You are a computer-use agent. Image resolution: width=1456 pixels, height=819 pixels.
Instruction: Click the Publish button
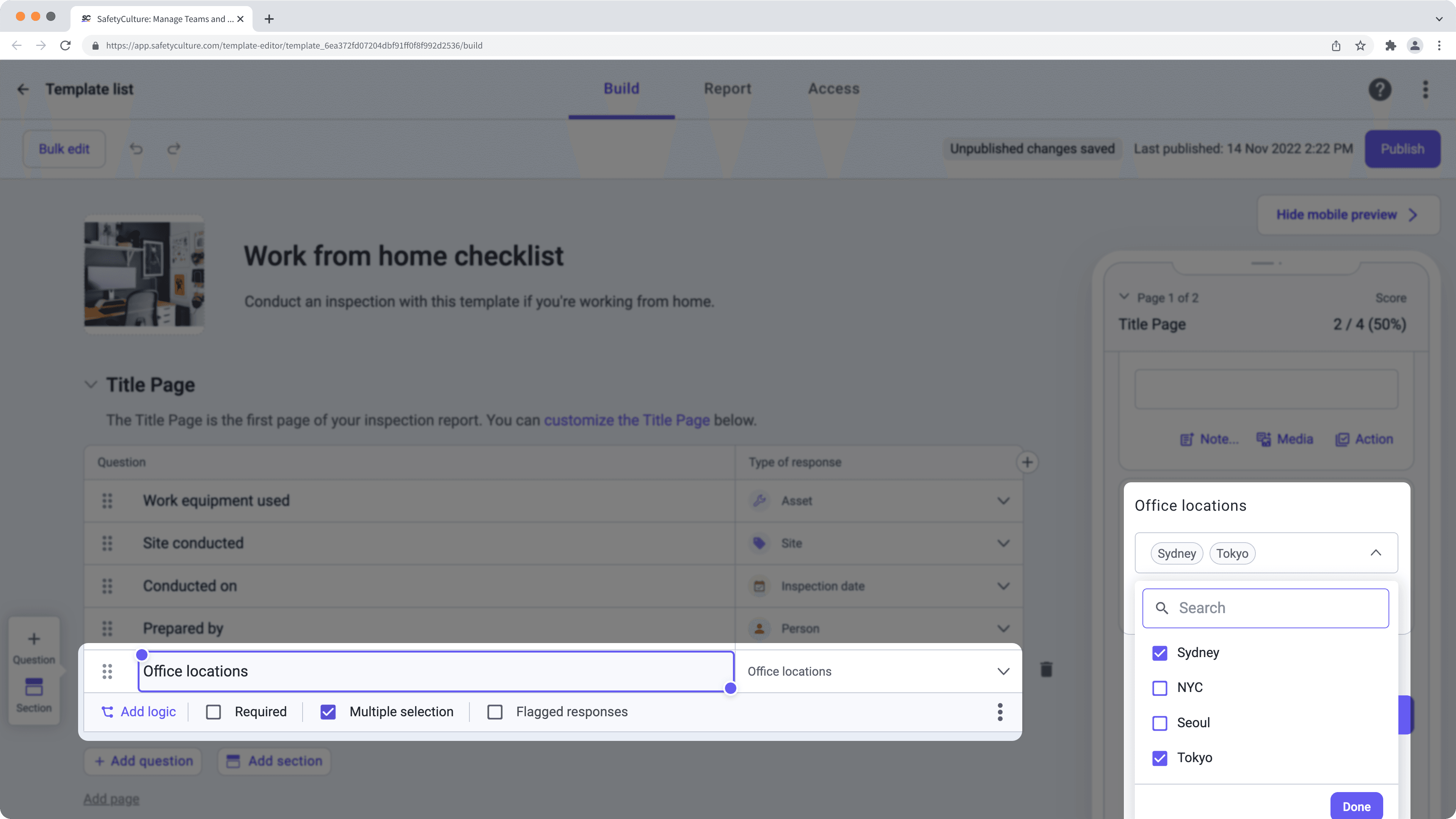pos(1402,149)
